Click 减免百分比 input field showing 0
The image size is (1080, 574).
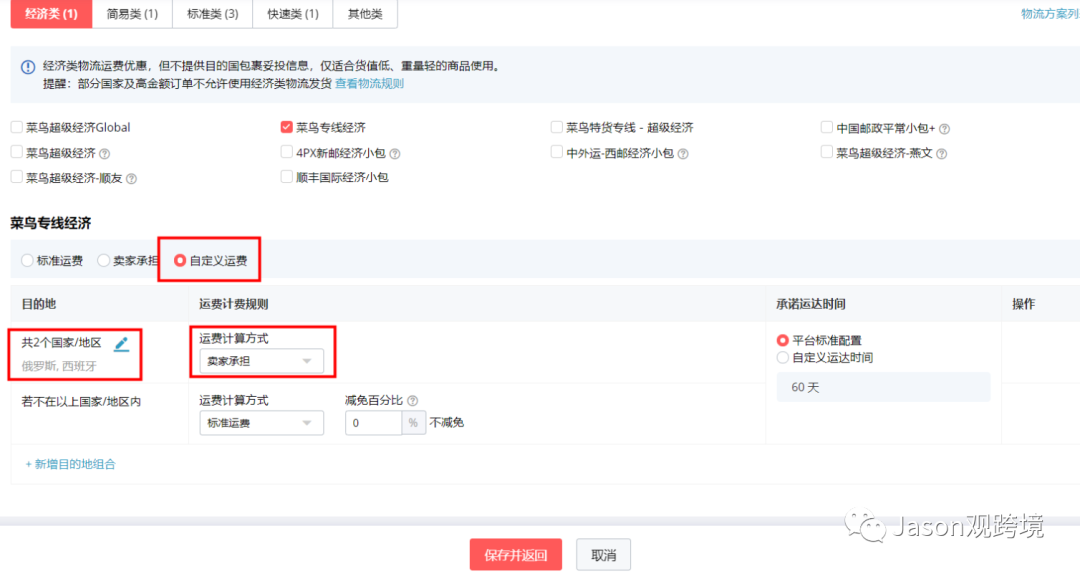tap(373, 423)
